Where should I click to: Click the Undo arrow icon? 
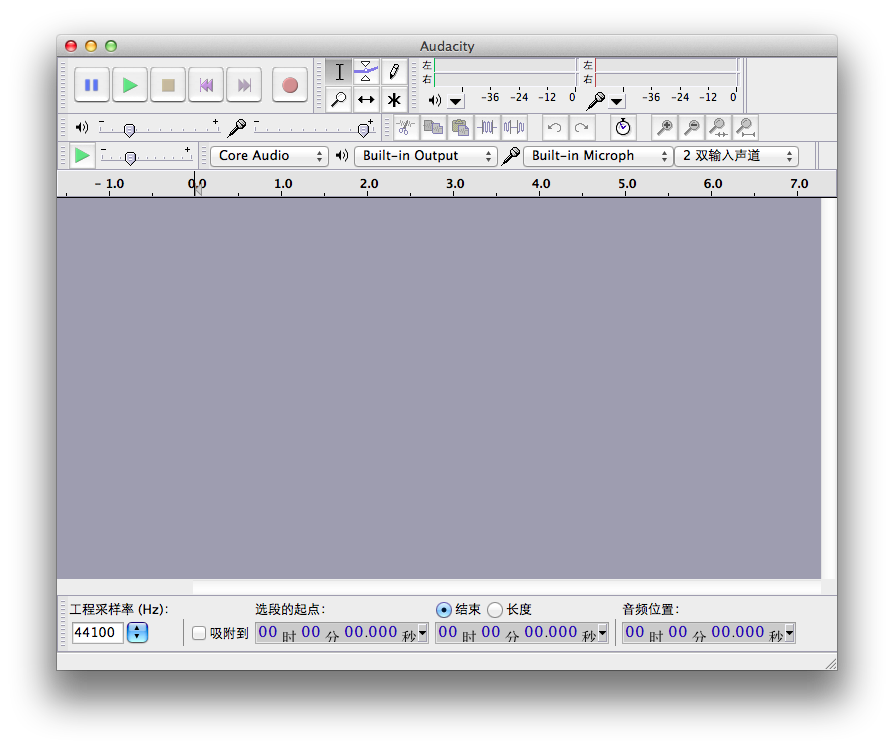coord(554,128)
